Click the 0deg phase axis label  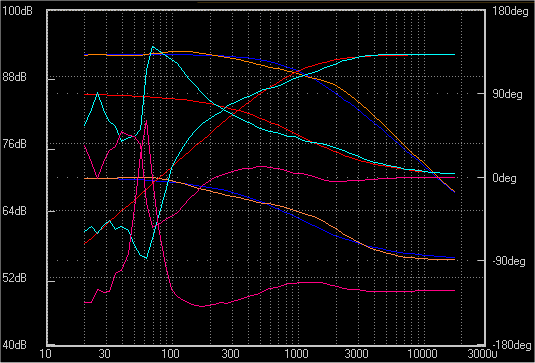click(504, 178)
